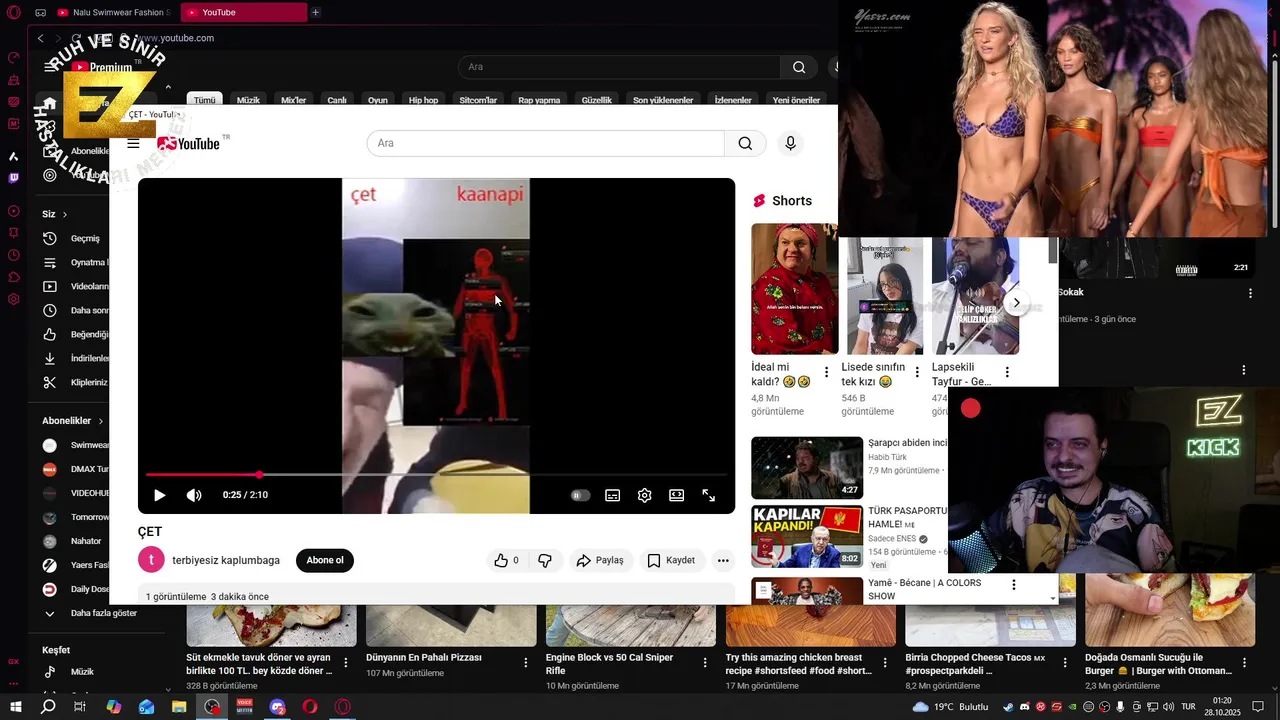Switch the player to theater mode
The width and height of the screenshot is (1280, 720).
[x=676, y=495]
